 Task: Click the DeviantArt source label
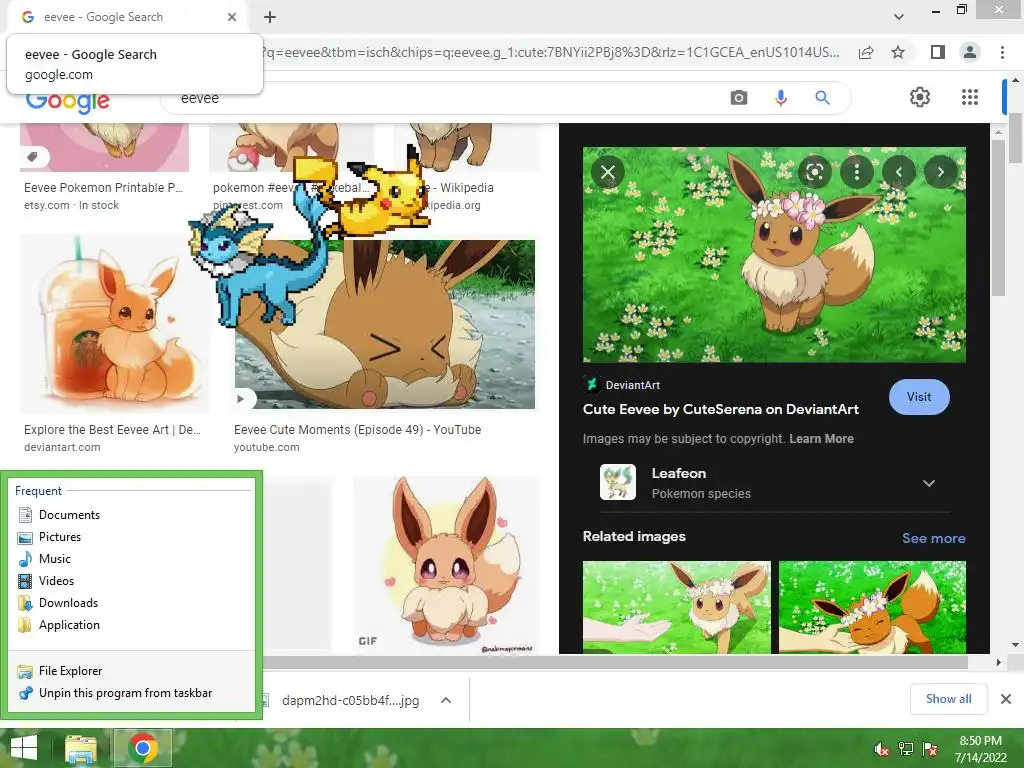pos(632,385)
